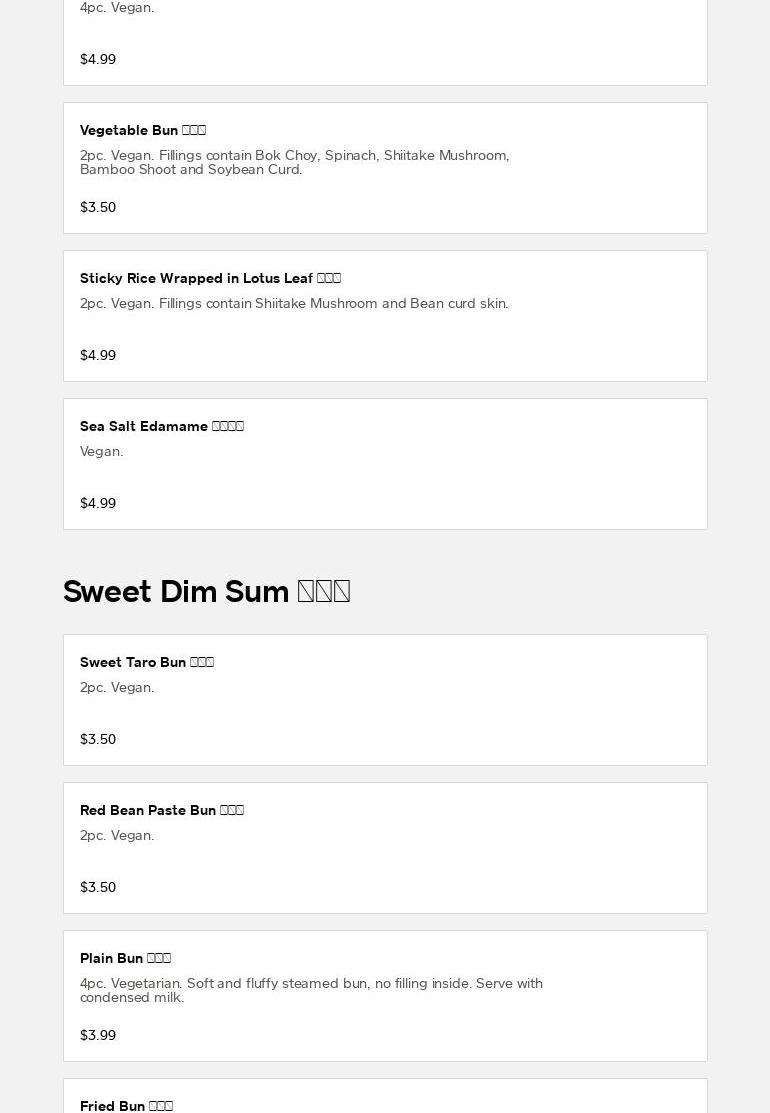Click the Vegetable Bun $3.50 price

click(98, 207)
